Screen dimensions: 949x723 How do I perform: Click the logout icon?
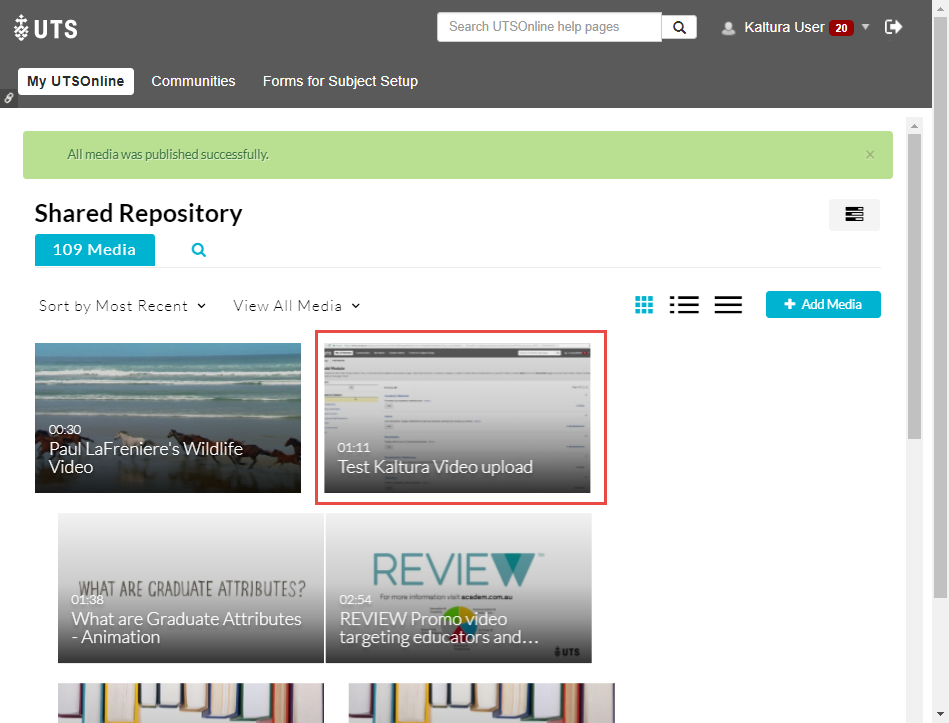[x=893, y=27]
